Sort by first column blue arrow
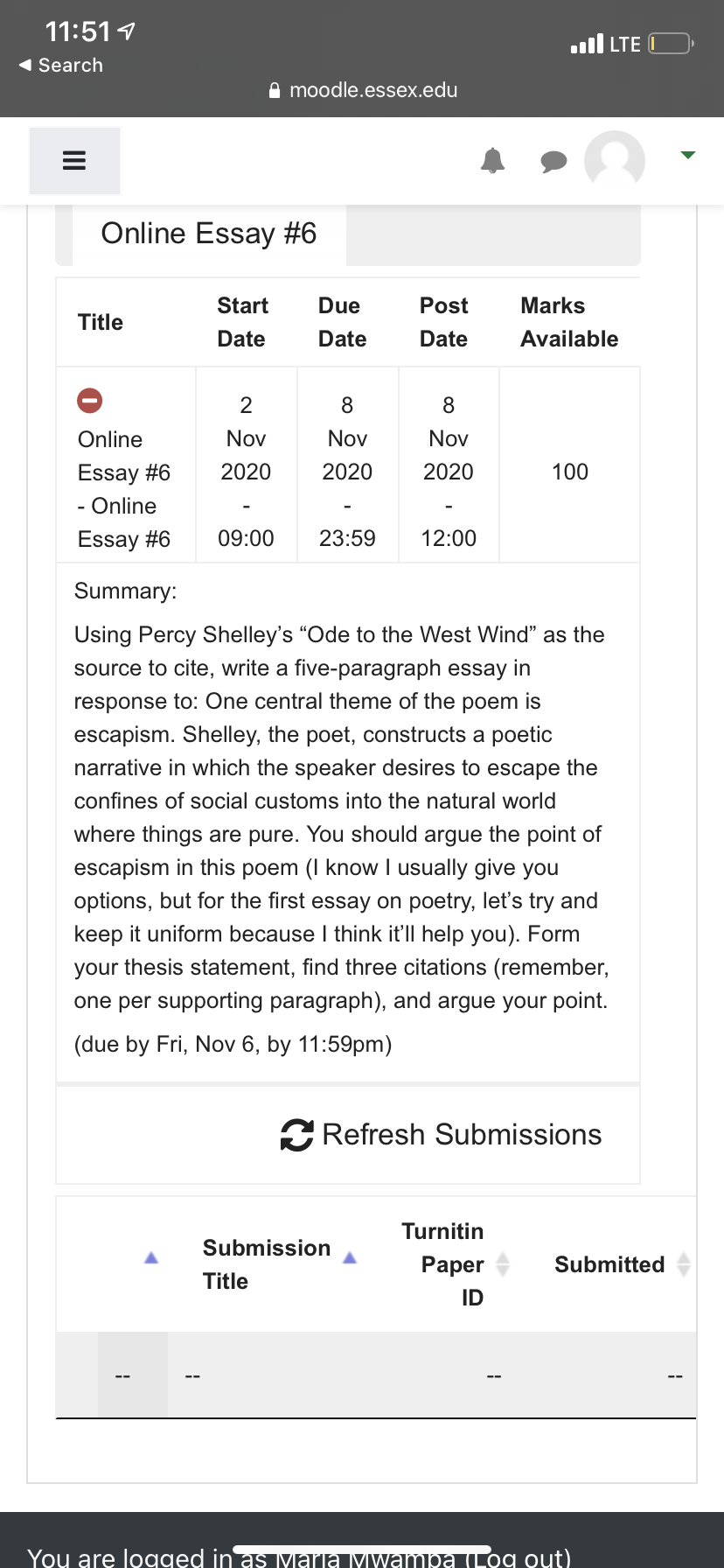 click(x=151, y=1257)
